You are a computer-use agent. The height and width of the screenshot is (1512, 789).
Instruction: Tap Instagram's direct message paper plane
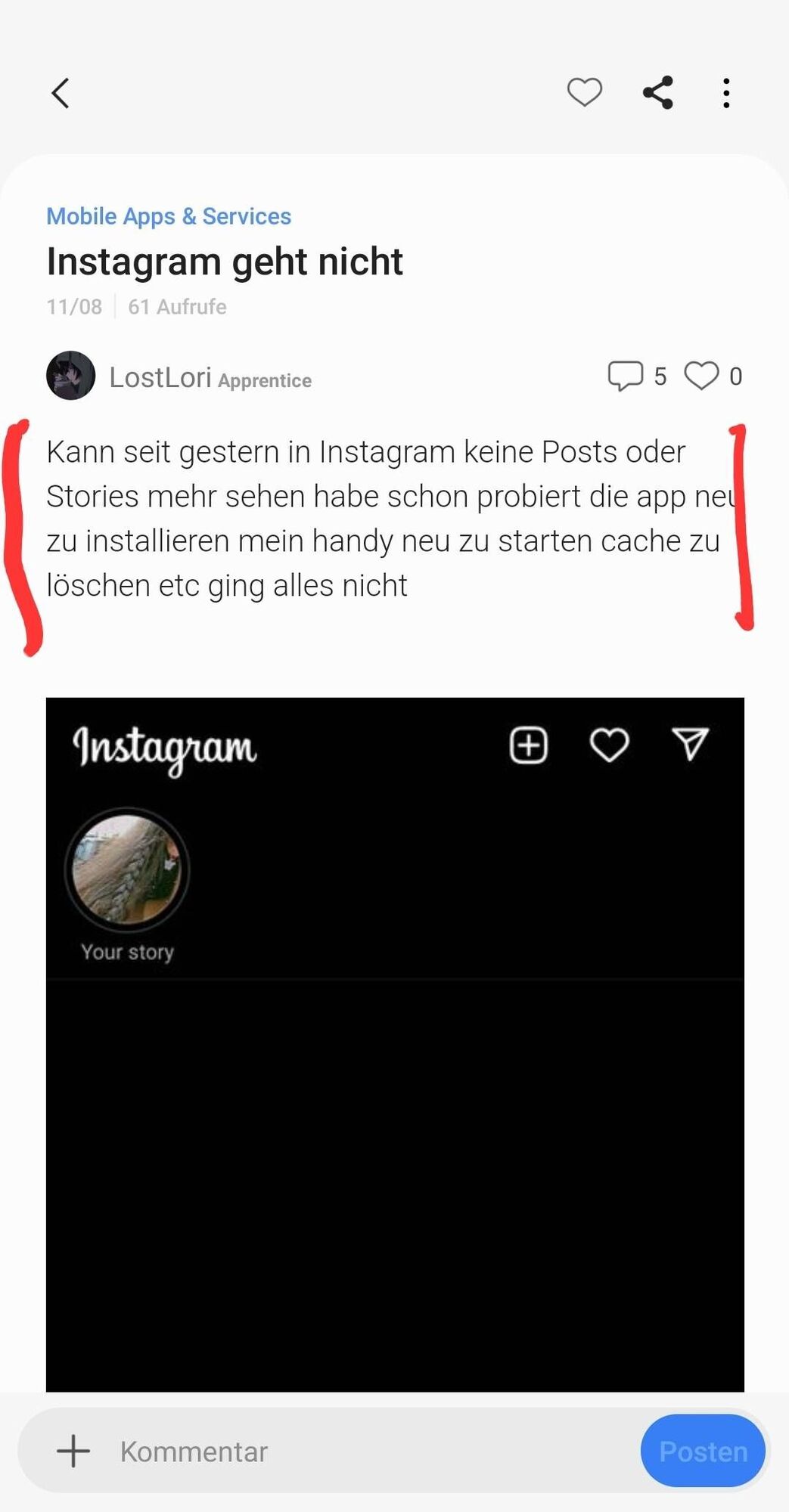(690, 745)
